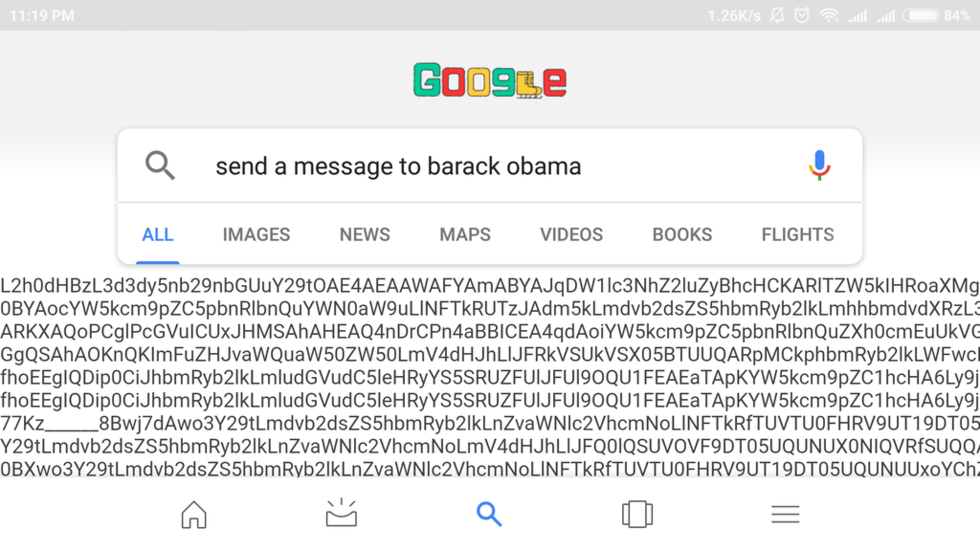Screen dimensions: 980x551
Task: Show VIDEOS search results
Action: (x=571, y=235)
